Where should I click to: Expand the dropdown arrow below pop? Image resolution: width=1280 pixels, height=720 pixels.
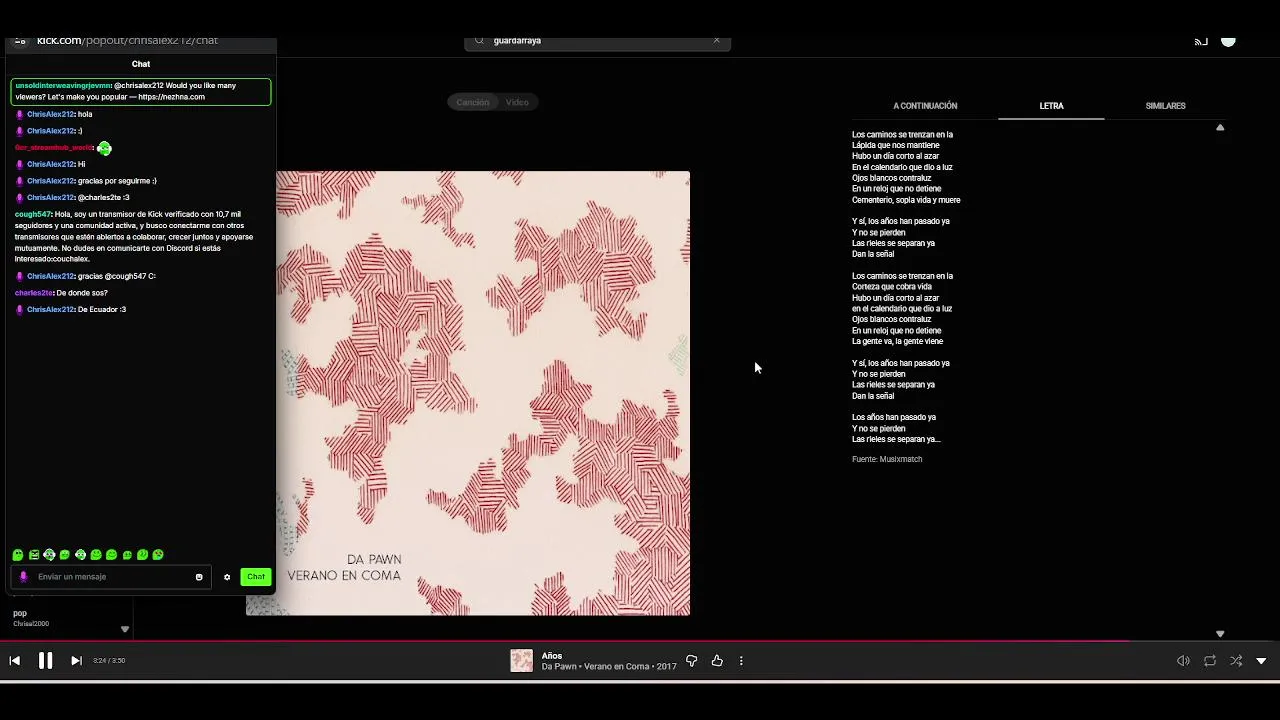point(125,629)
